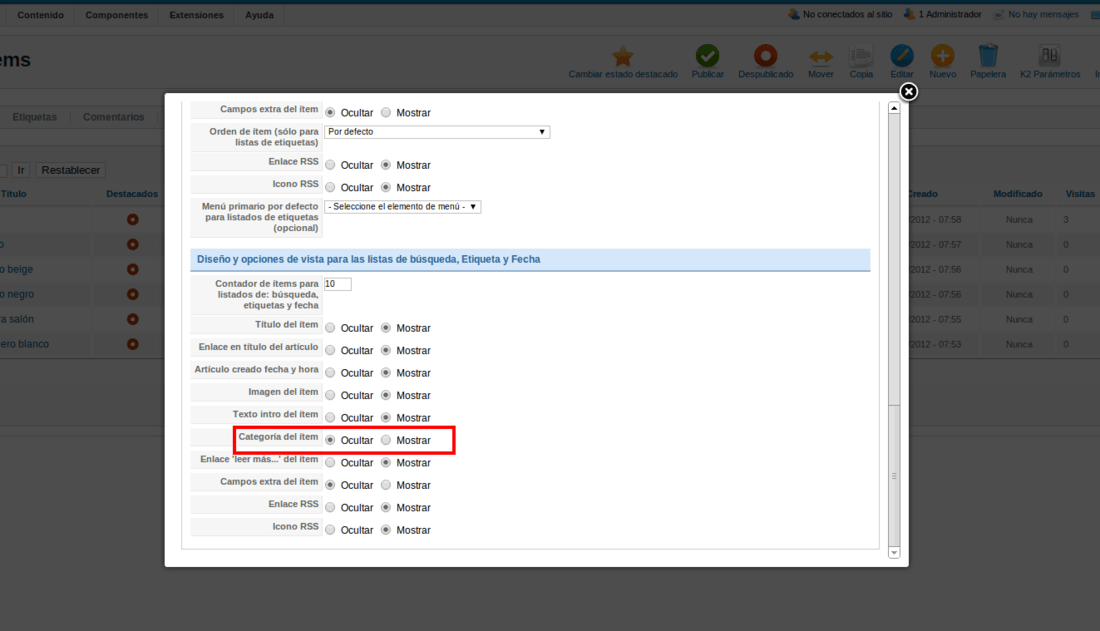Toggle featured icon in the 'negro' row

tap(133, 294)
